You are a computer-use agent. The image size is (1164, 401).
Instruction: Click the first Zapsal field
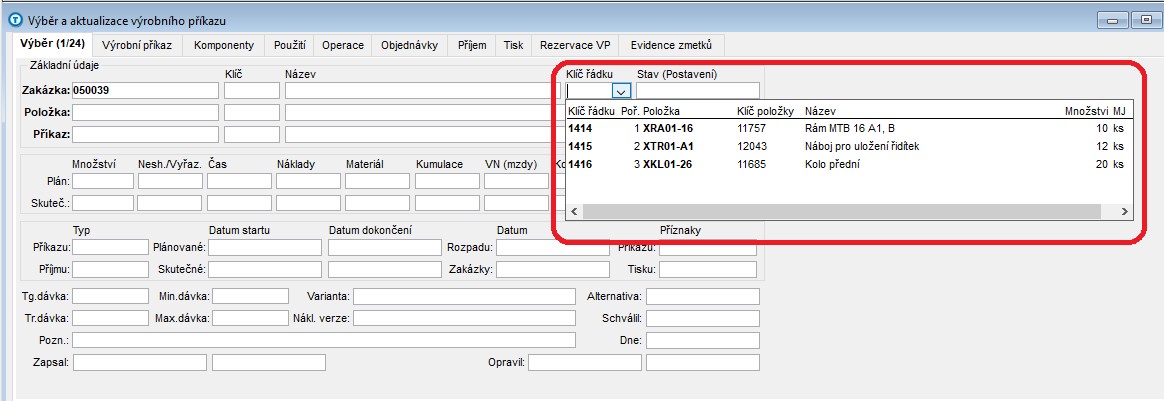[x=140, y=362]
